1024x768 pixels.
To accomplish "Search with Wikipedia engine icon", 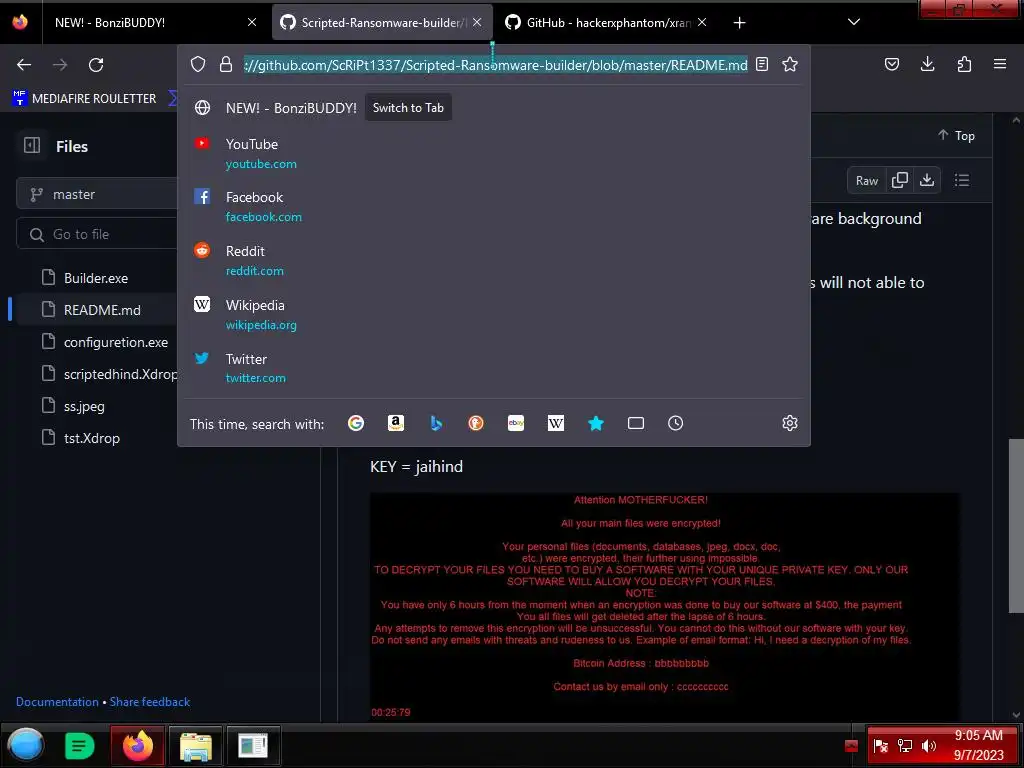I will [556, 423].
